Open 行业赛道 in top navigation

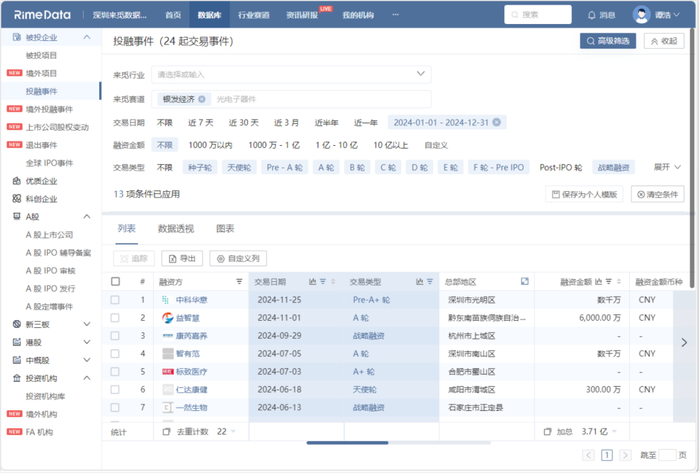[x=254, y=15]
